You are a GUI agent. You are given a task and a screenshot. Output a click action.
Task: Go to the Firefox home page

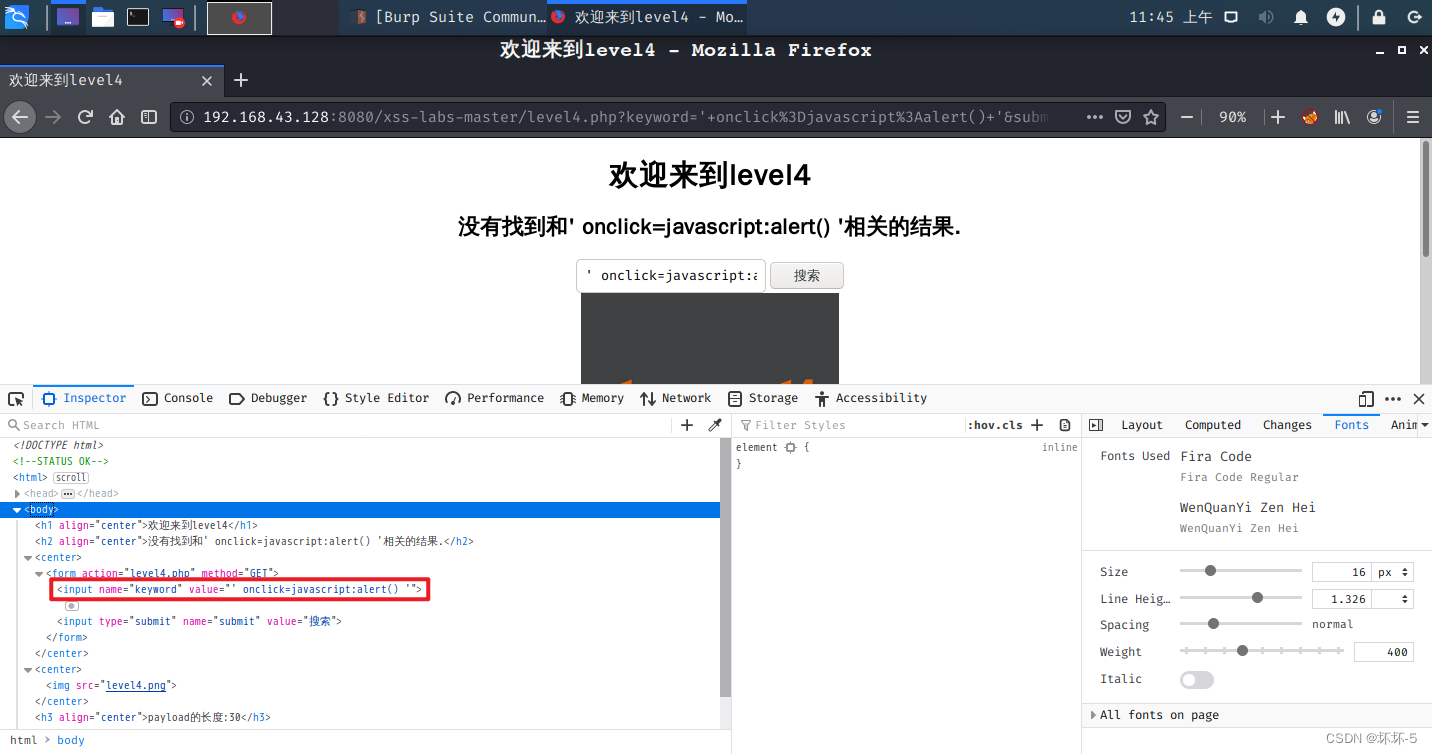[117, 117]
